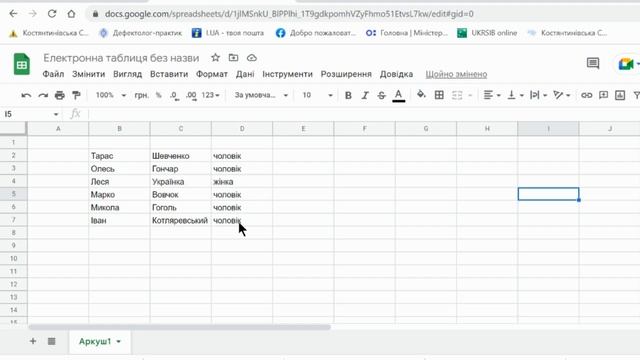Show the all sheets list

(x=51, y=341)
